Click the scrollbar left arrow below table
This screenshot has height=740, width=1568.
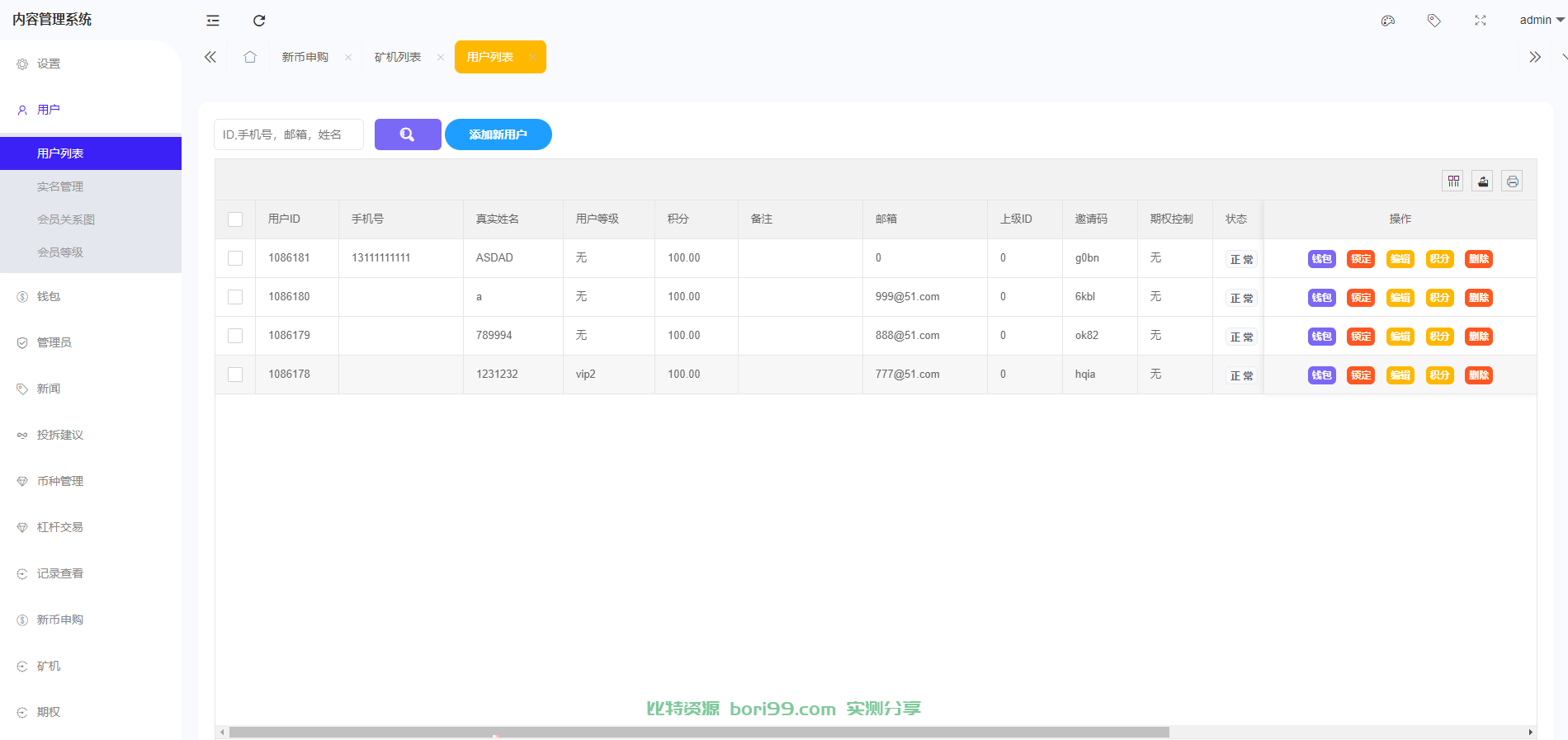point(222,732)
